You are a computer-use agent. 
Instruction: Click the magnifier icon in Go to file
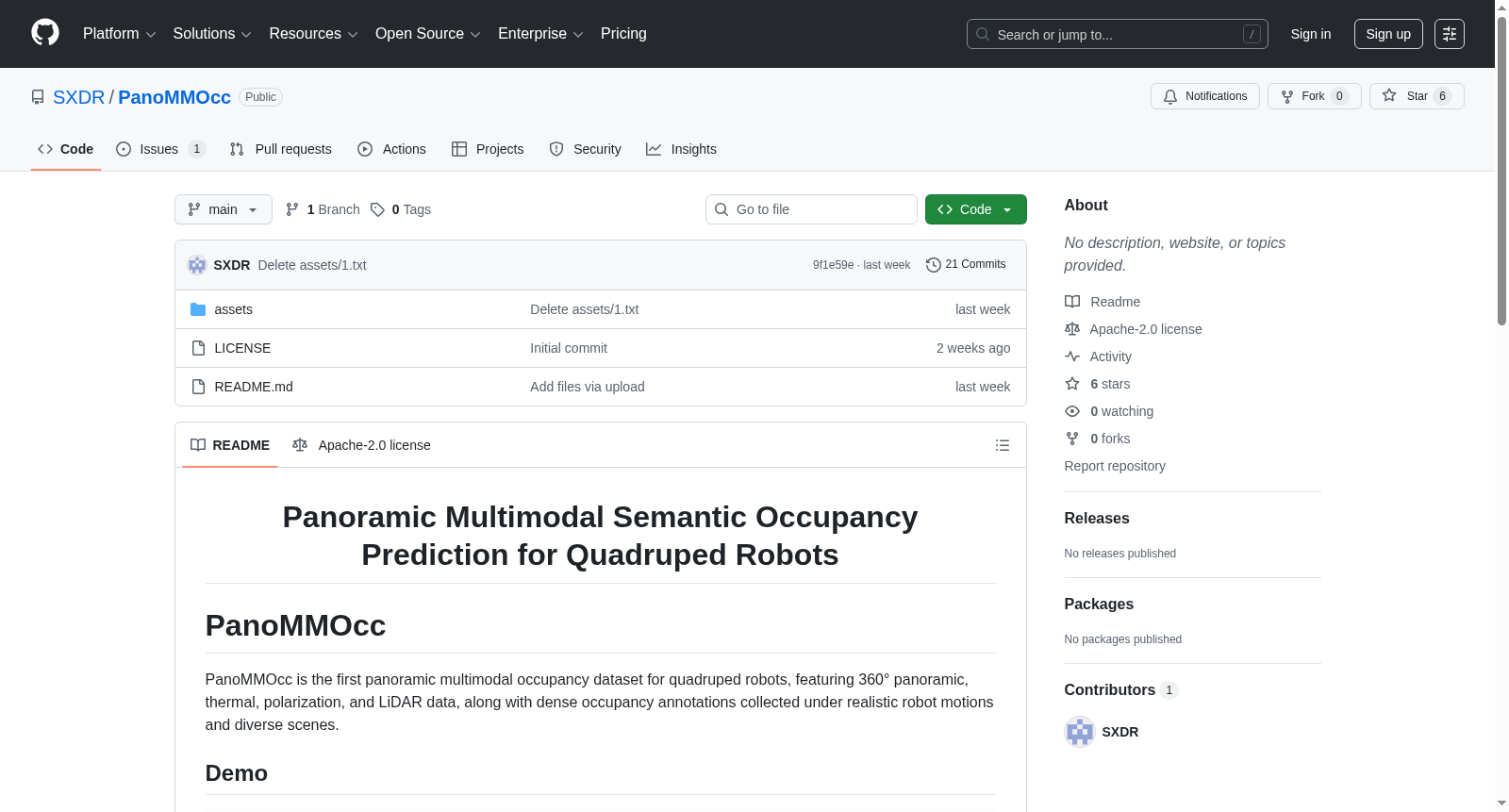(x=721, y=209)
